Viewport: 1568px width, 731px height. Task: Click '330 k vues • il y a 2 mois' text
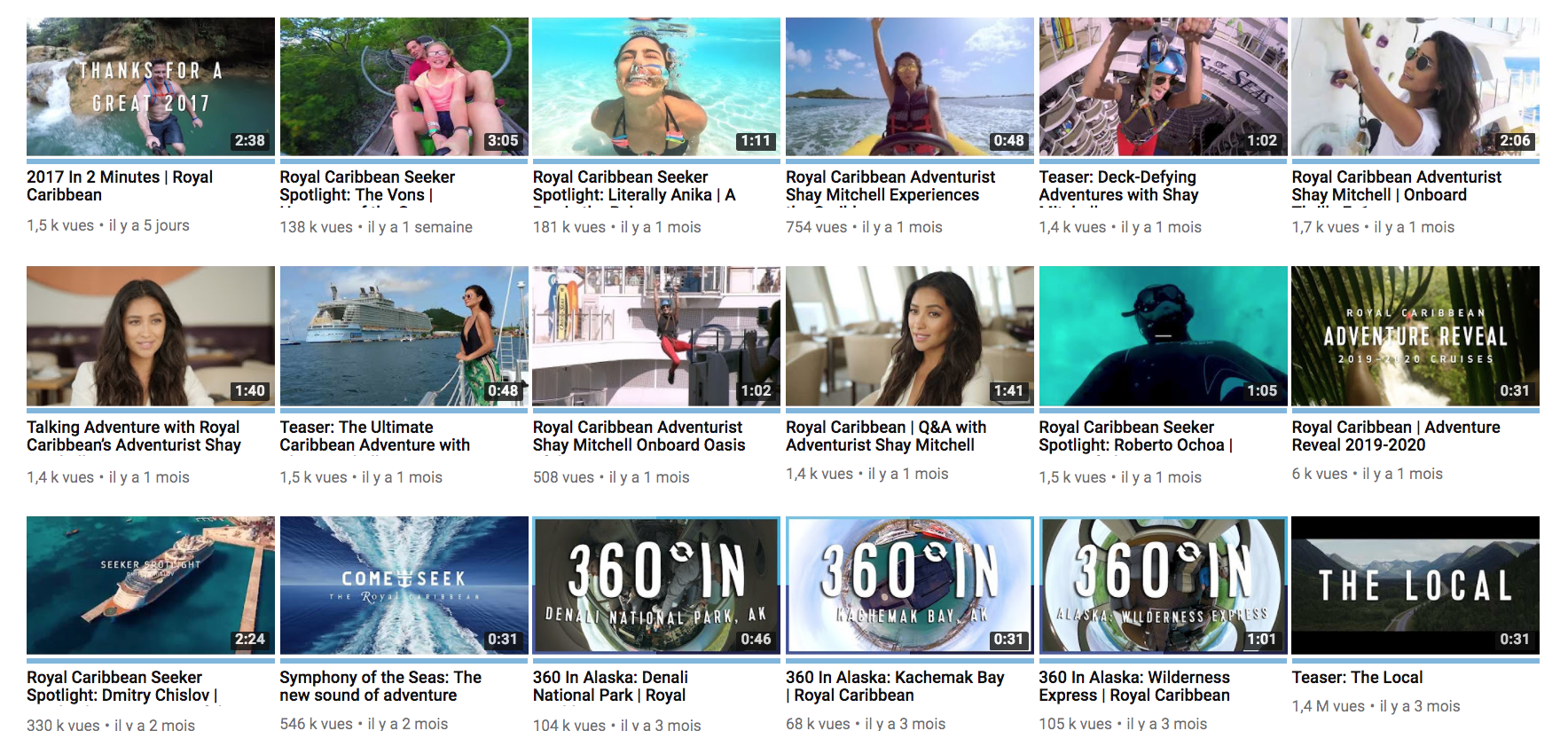tap(111, 724)
